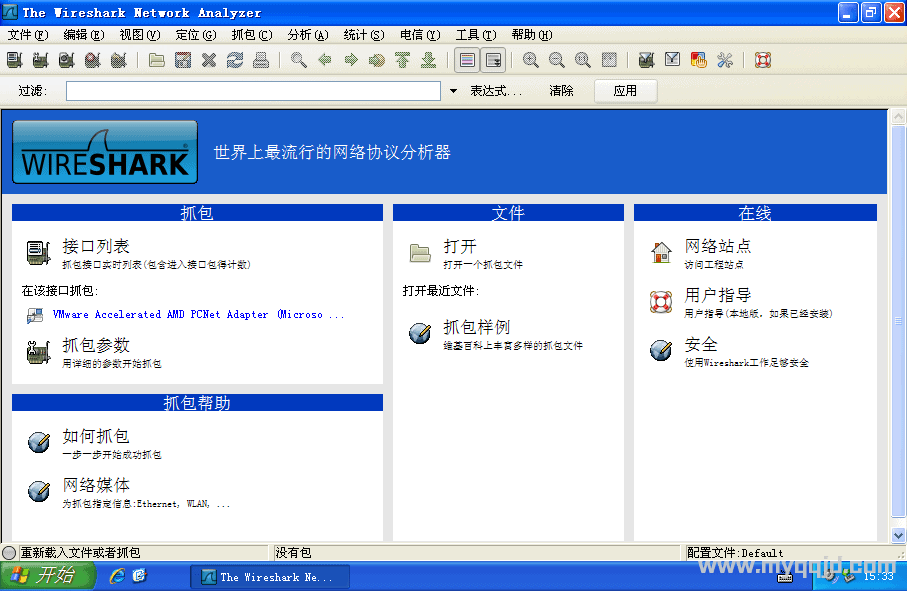Restart the running capture toolbar icon
Screen dimensions: 907x591
[119, 60]
